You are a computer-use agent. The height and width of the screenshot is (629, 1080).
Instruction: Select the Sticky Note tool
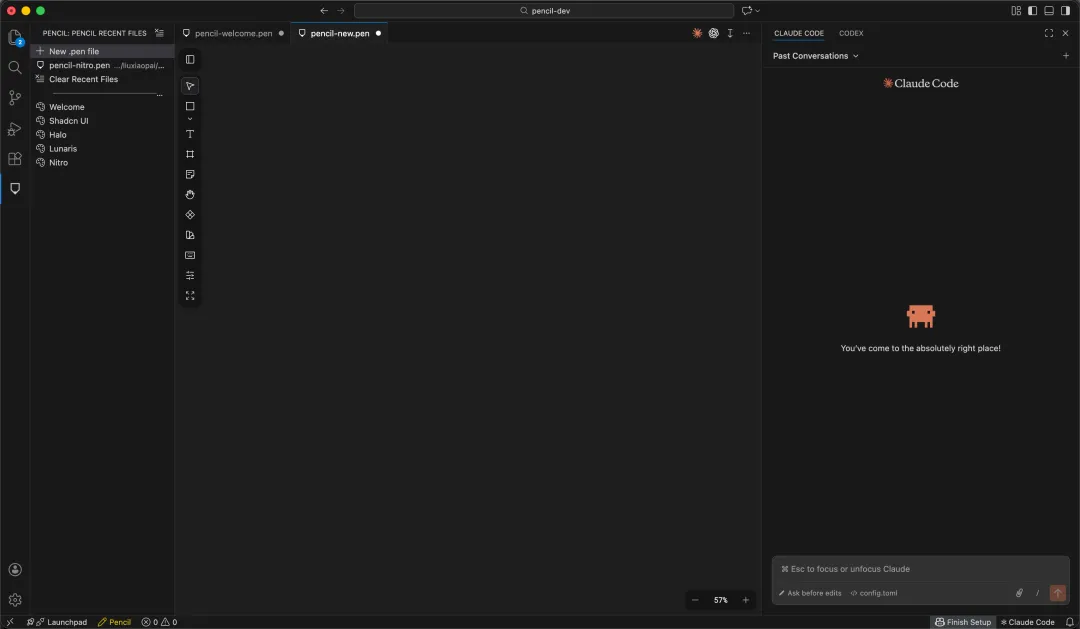190,174
